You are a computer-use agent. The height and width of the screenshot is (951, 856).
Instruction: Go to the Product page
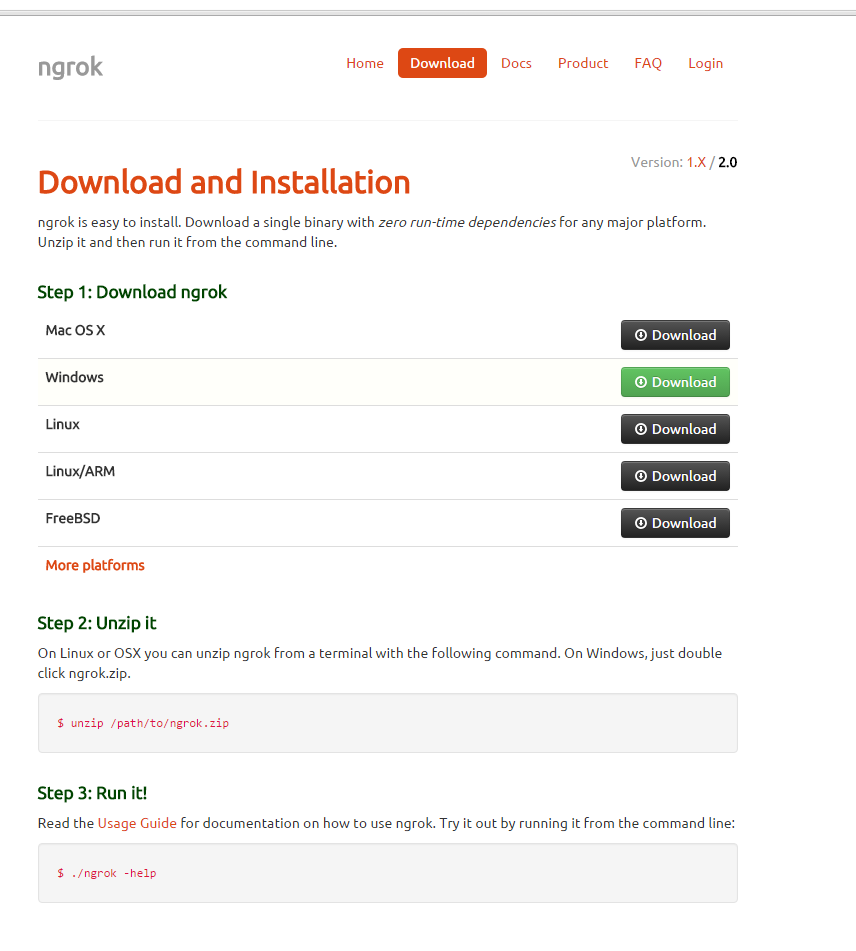point(583,63)
